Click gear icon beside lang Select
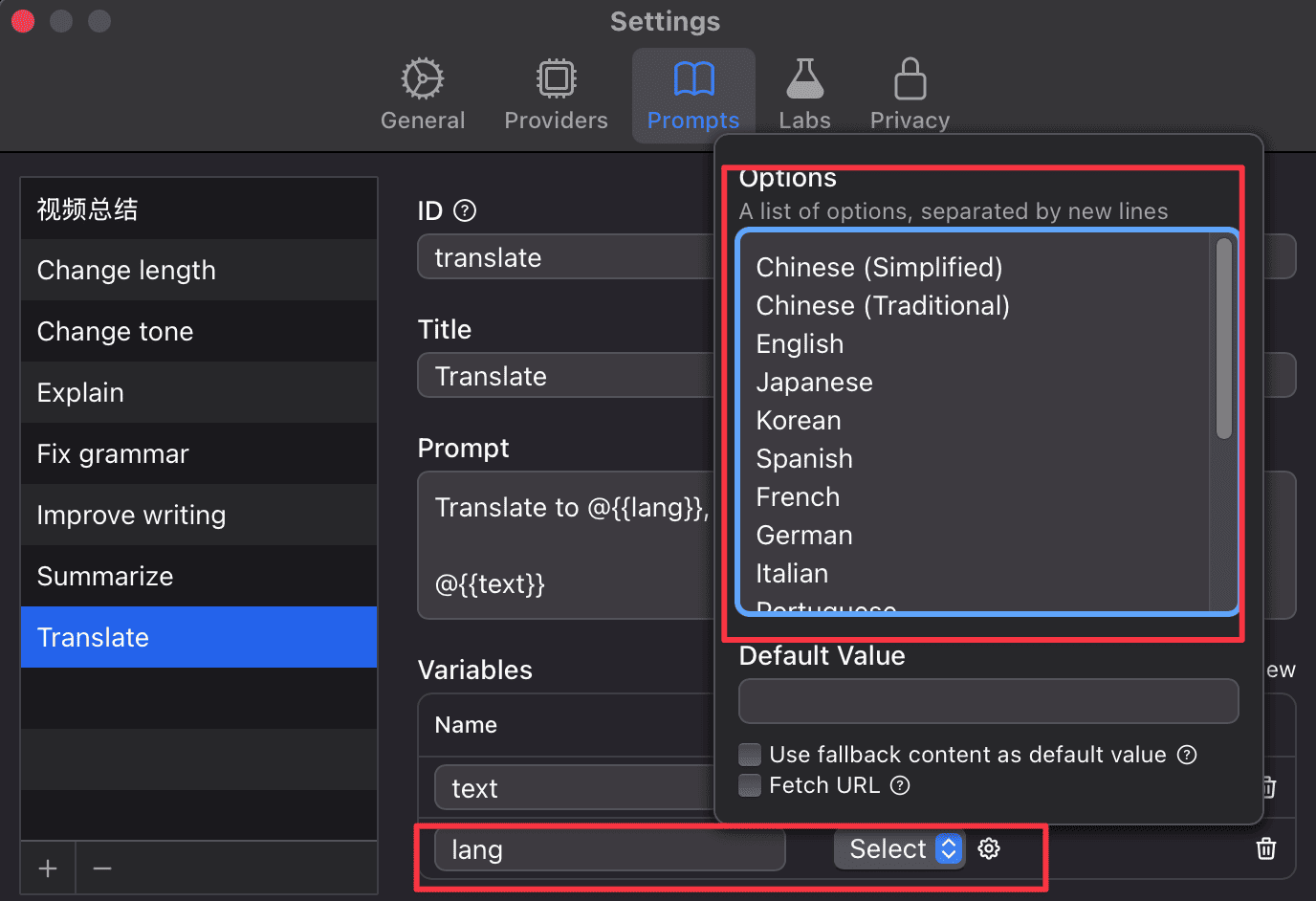 click(x=989, y=848)
